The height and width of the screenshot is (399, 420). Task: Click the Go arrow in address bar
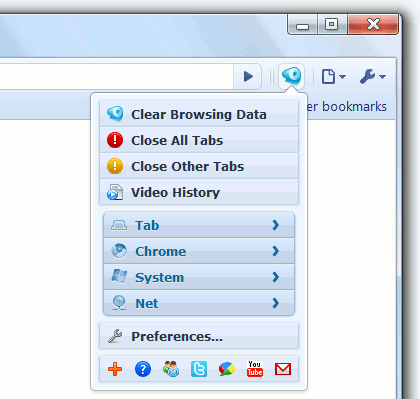[x=247, y=76]
